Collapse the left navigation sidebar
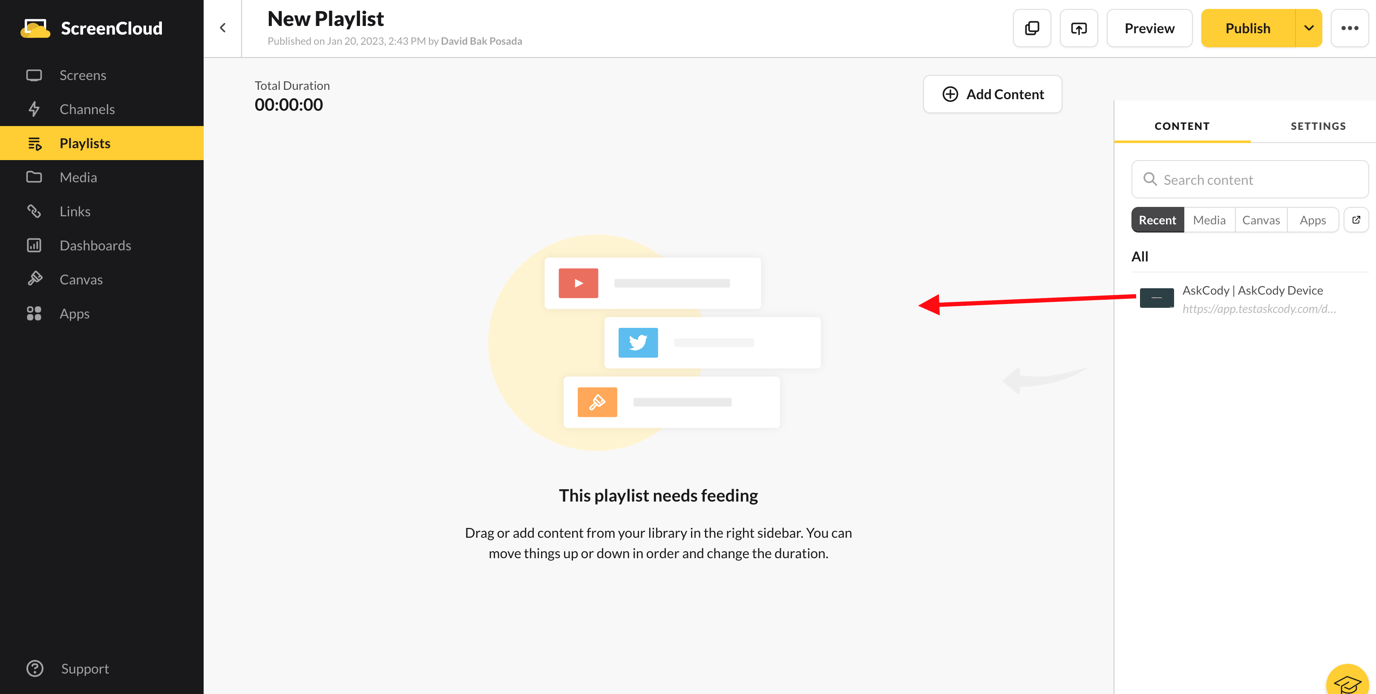Viewport: 1376px width, 694px height. 222,27
